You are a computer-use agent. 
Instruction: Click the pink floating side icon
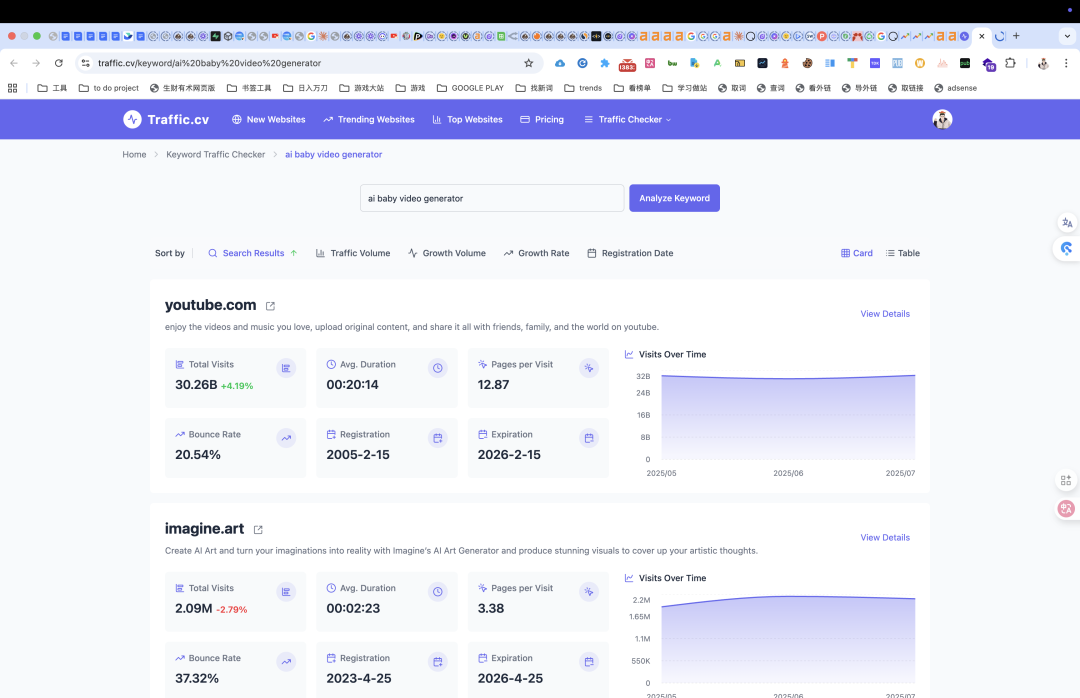[x=1066, y=509]
